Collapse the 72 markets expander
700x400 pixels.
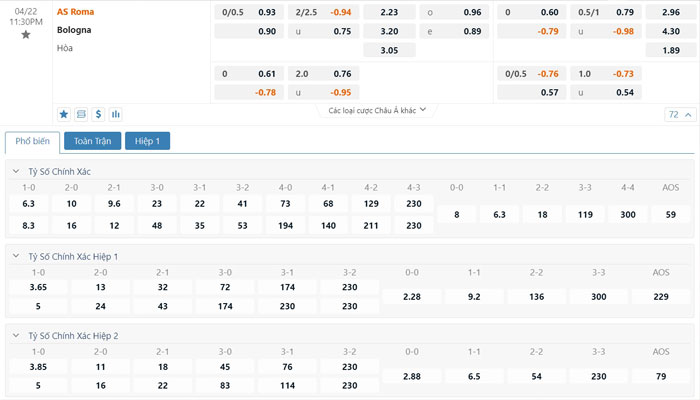coord(680,115)
